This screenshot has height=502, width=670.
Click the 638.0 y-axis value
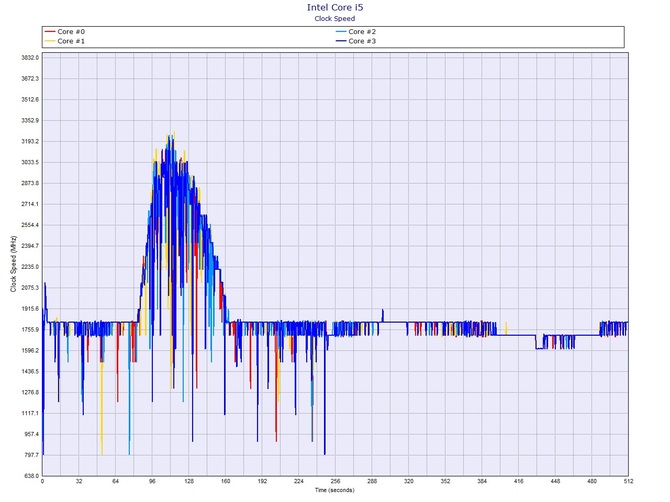tap(31, 476)
